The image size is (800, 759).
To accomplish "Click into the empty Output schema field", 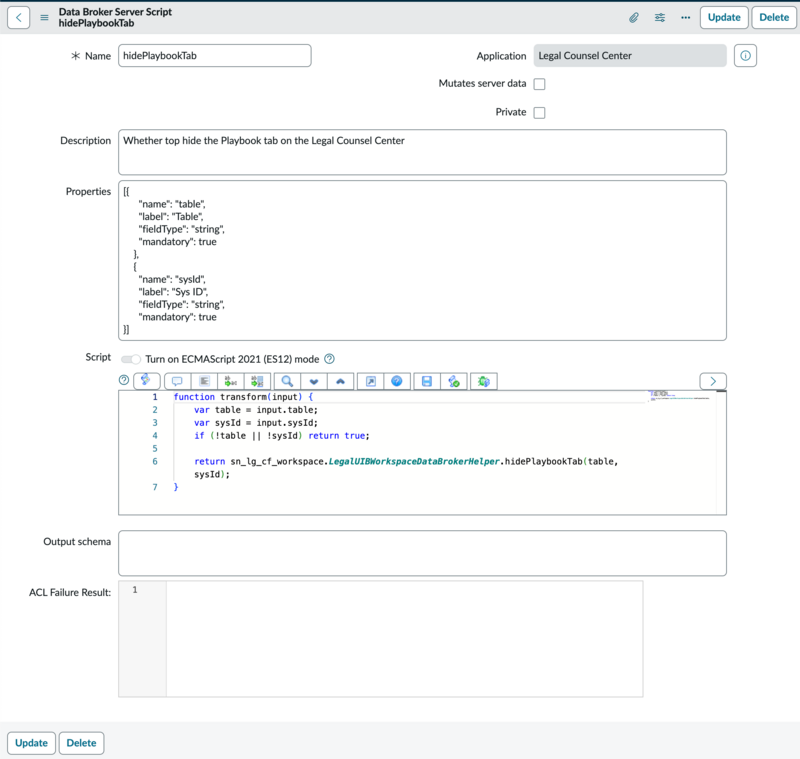I will (x=422, y=553).
